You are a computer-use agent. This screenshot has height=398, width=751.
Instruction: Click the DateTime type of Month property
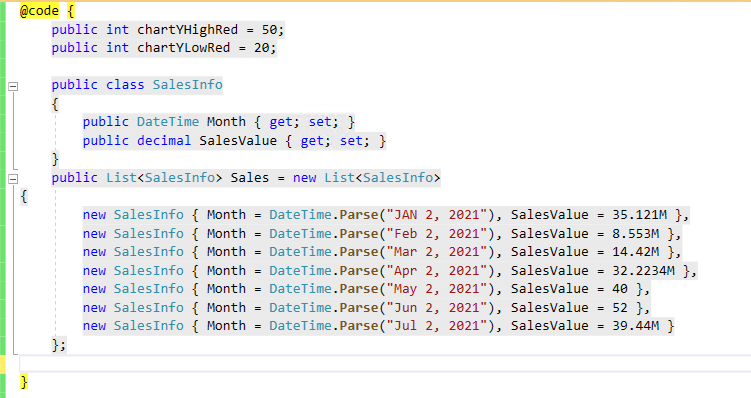[x=168, y=122]
